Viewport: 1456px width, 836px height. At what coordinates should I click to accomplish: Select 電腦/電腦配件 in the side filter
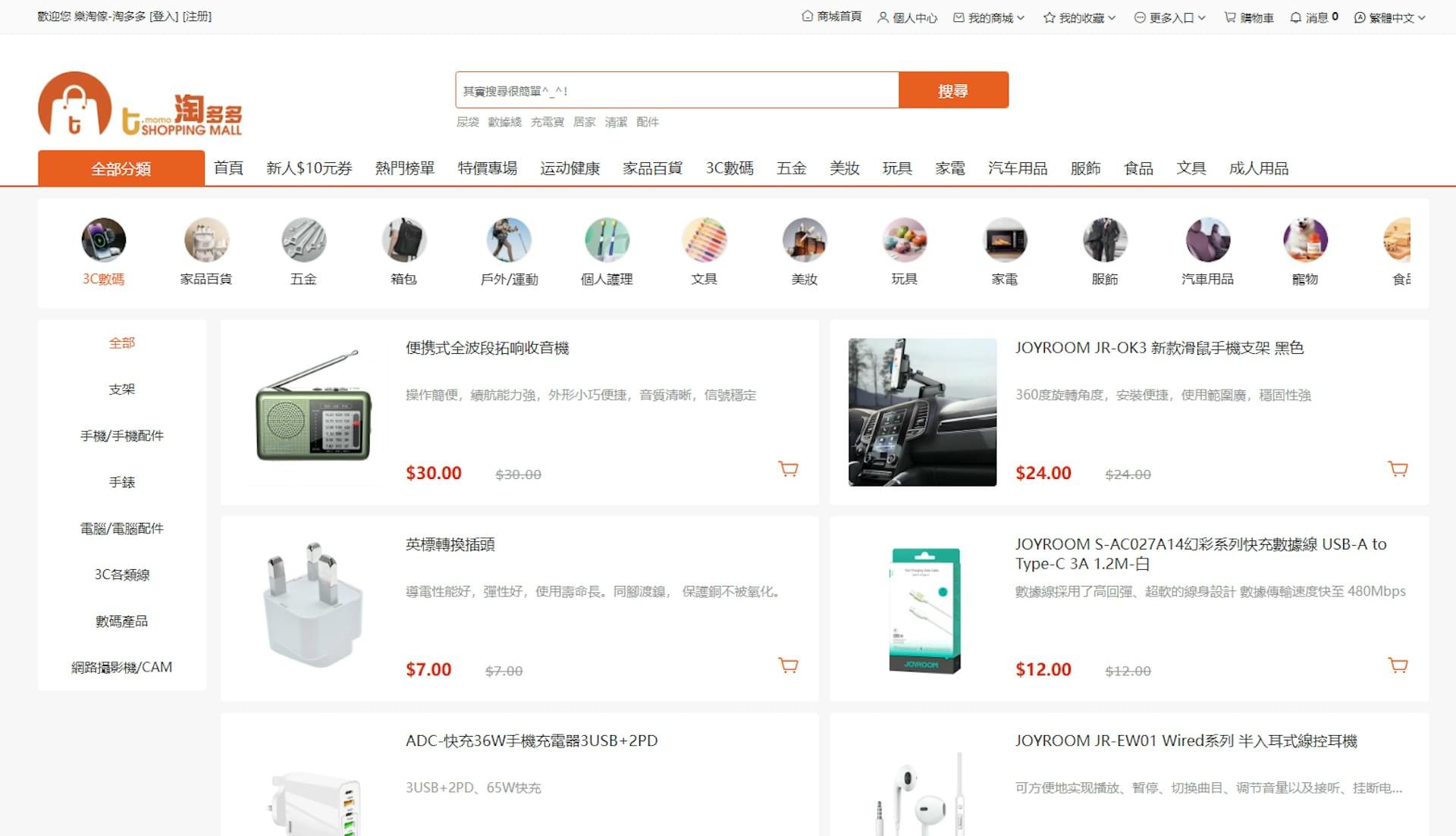point(122,528)
